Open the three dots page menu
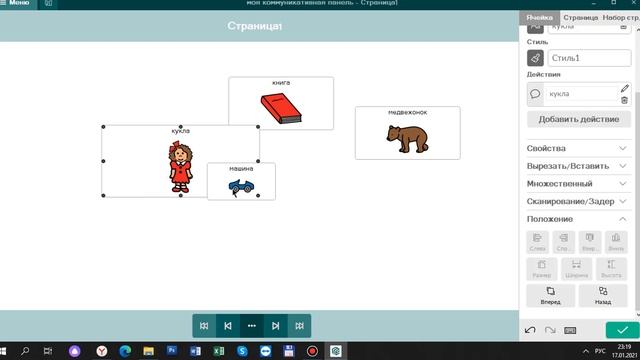Screen dimensions: 640x360 tap(252, 326)
